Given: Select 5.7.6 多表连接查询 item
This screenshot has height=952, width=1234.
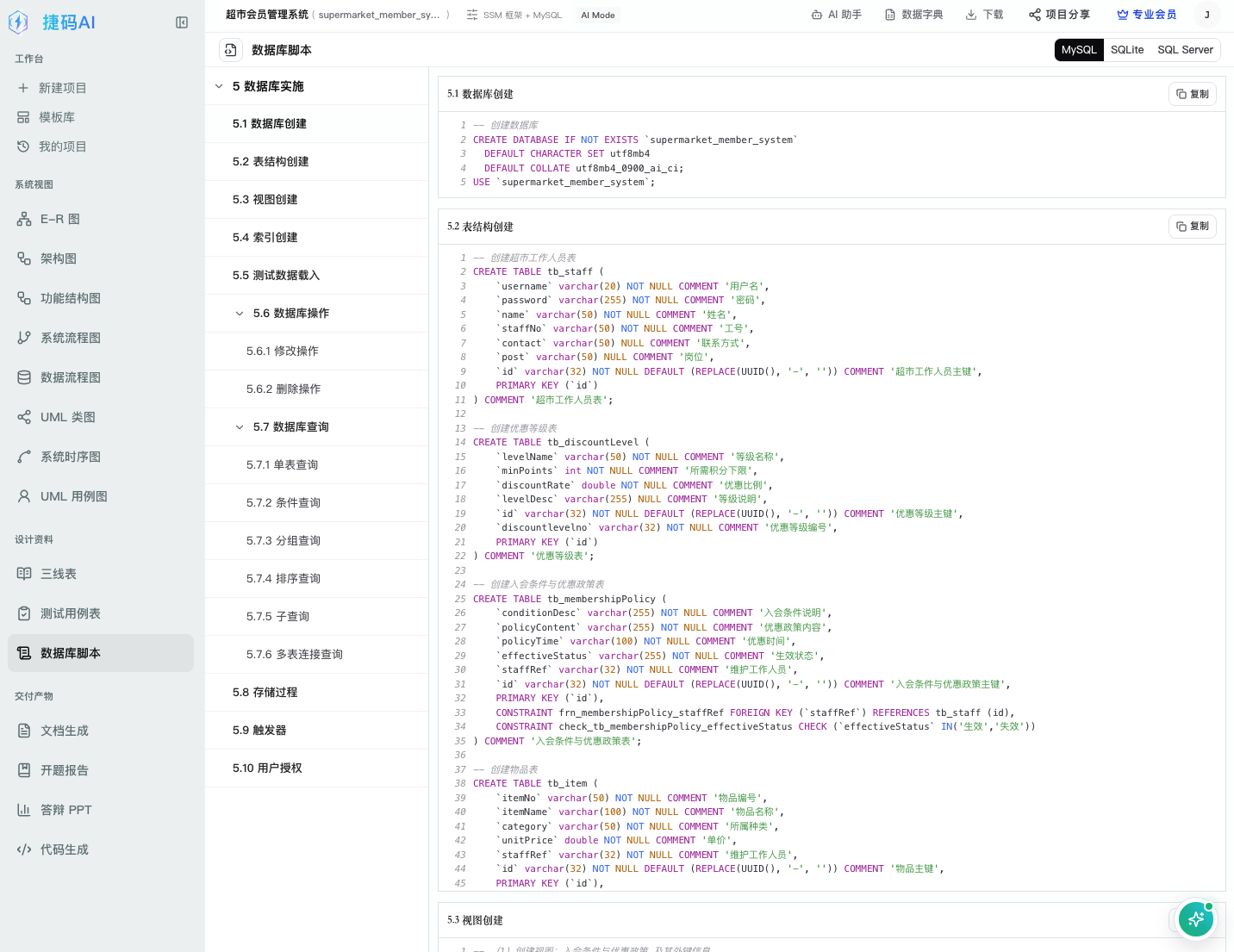Looking at the screenshot, I should click(x=317, y=655).
